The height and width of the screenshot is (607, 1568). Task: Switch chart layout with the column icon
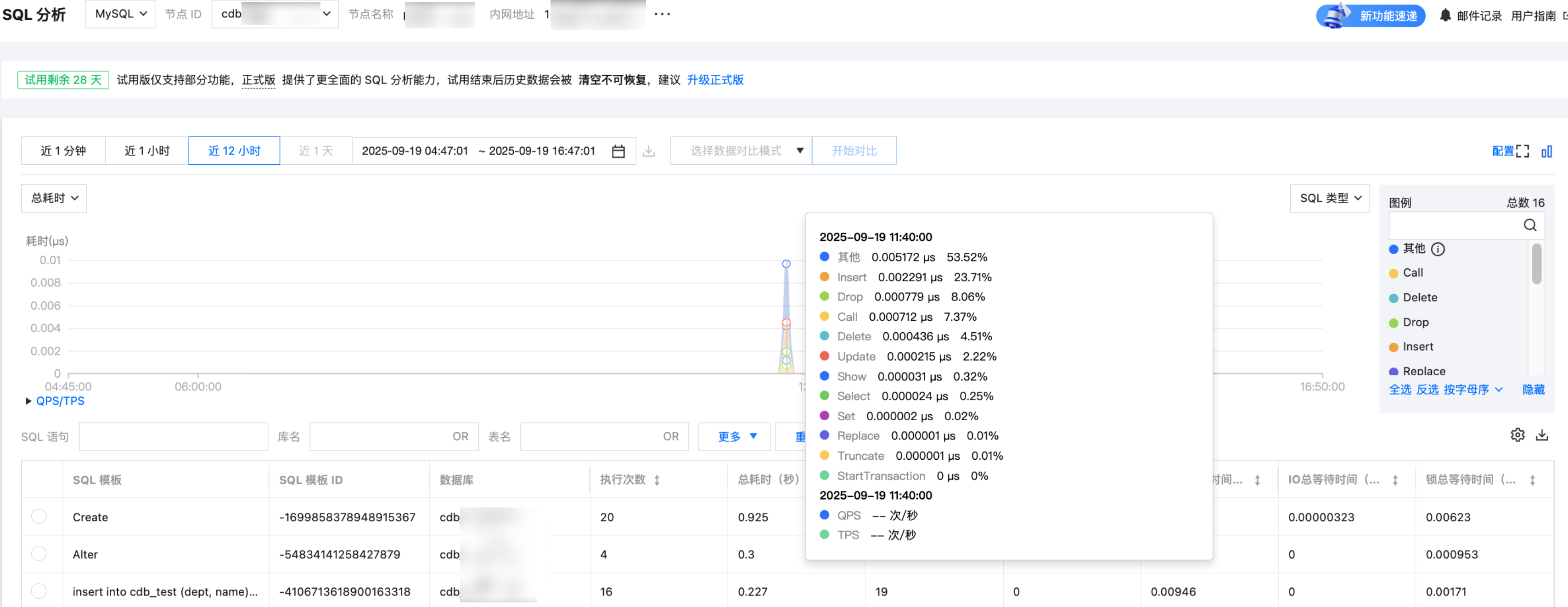click(x=1546, y=151)
